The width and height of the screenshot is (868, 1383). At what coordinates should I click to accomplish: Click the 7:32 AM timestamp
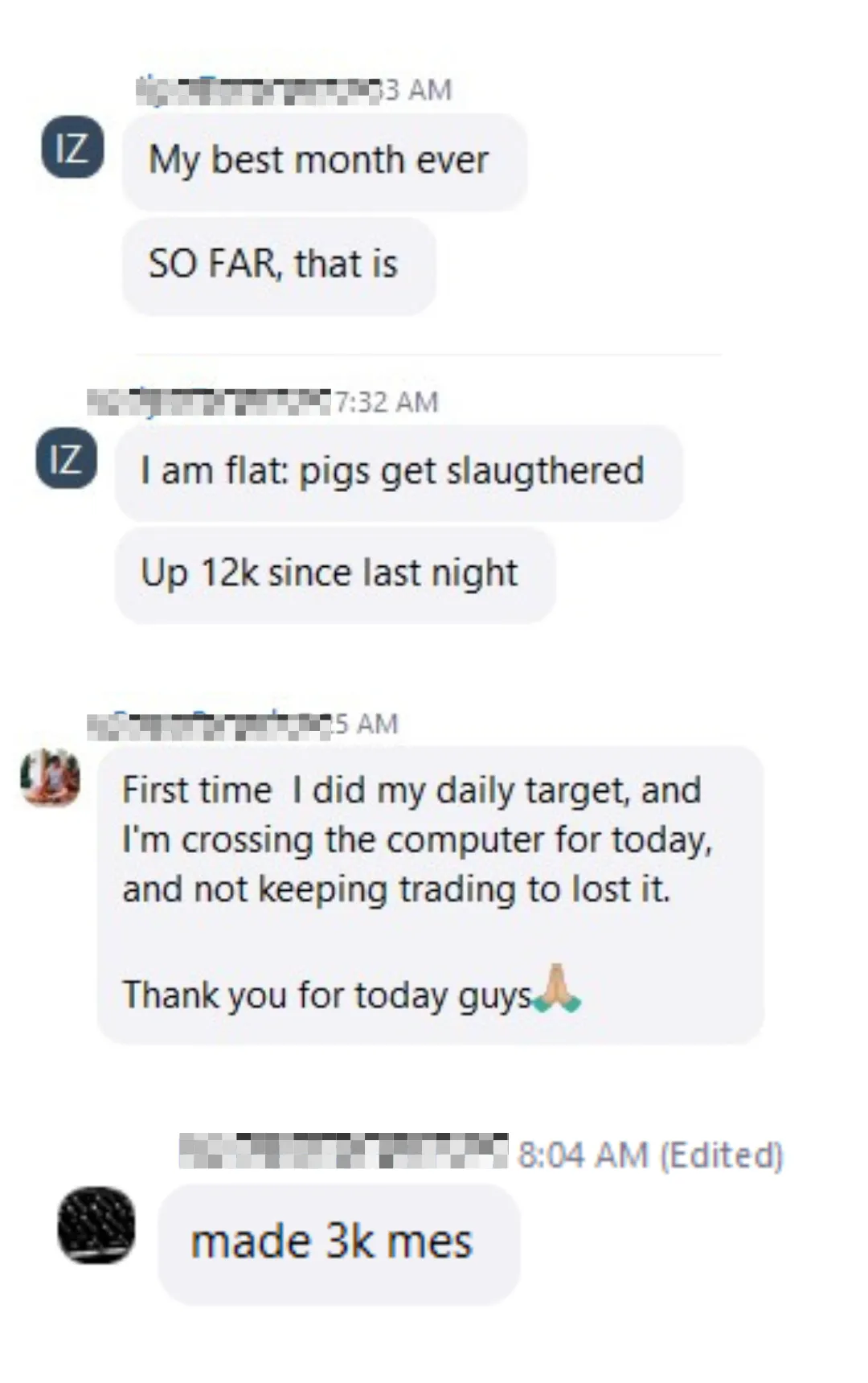tap(386, 401)
